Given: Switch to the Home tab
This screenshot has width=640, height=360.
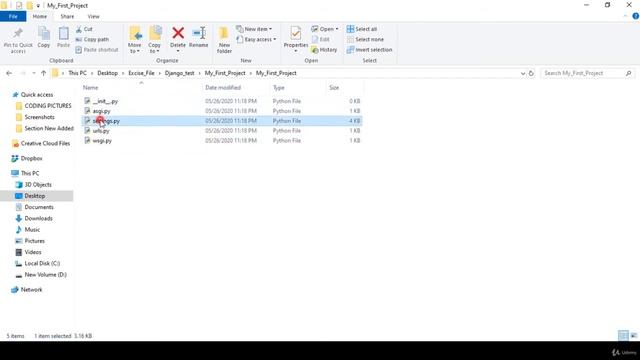Looking at the screenshot, I should point(40,16).
